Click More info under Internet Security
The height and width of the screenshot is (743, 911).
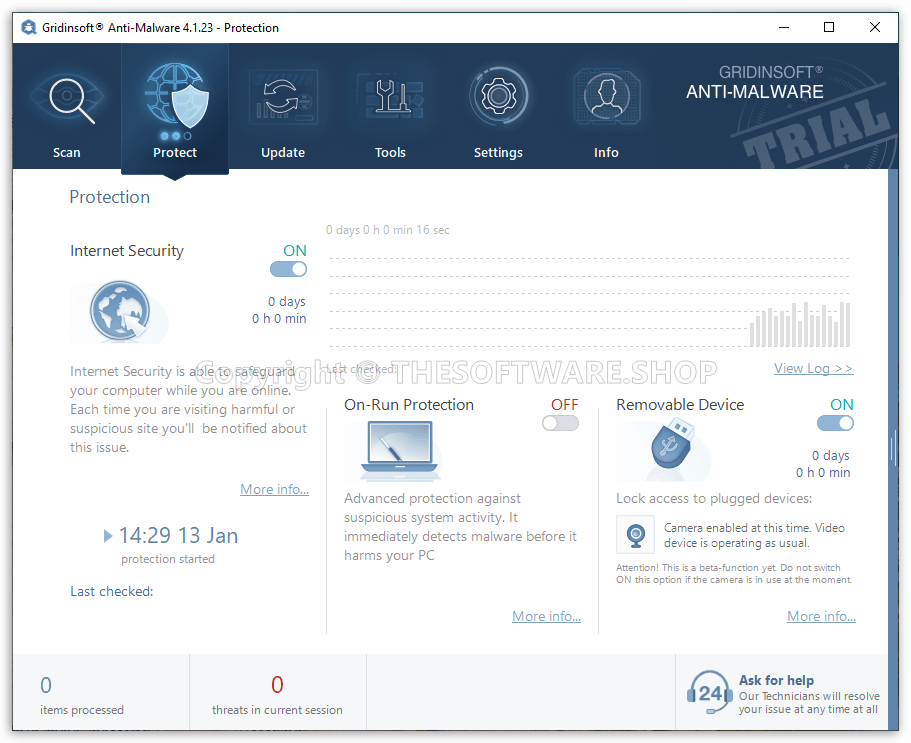[274, 489]
